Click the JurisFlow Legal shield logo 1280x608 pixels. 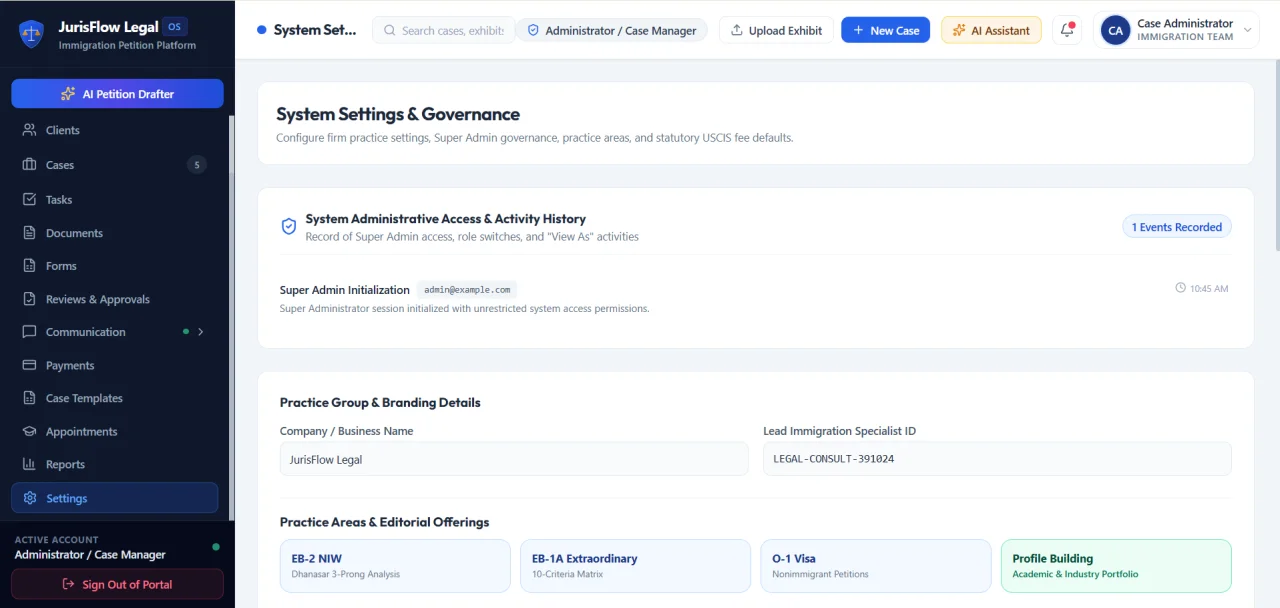(31, 34)
